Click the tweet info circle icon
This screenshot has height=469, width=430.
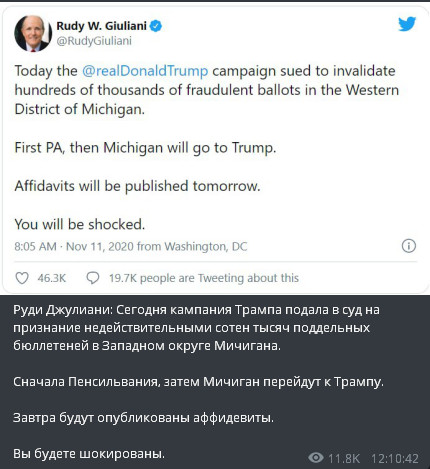pyautogui.click(x=409, y=246)
